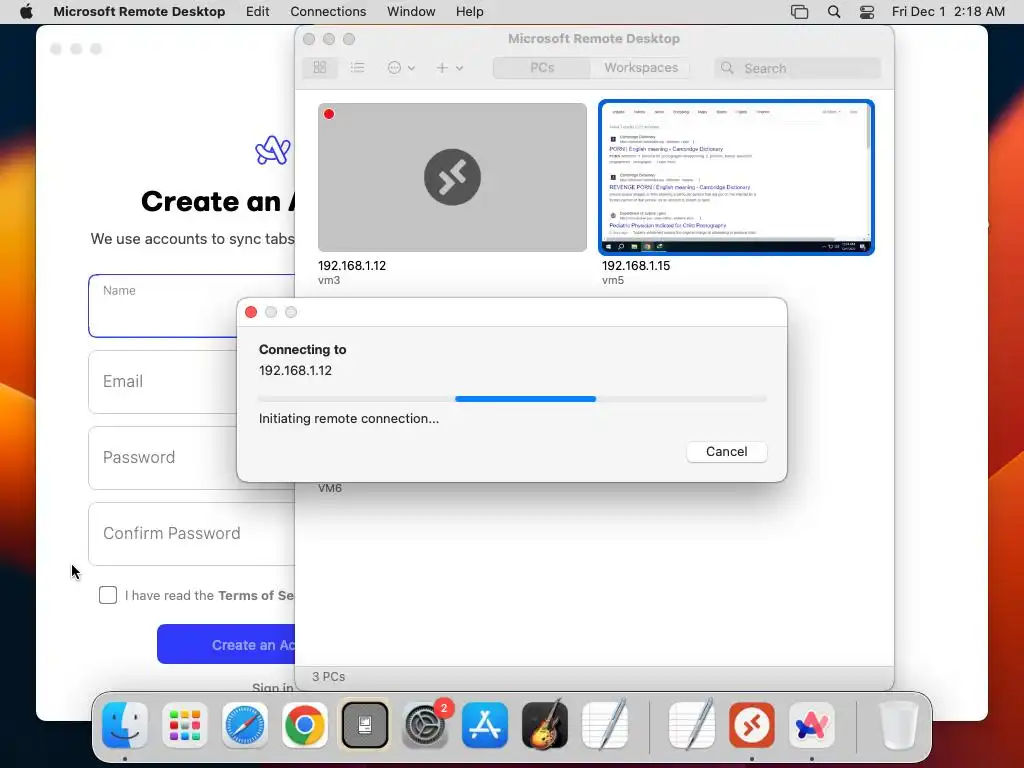Image resolution: width=1024 pixels, height=768 pixels.
Task: Open the Edit menu
Action: click(x=257, y=11)
